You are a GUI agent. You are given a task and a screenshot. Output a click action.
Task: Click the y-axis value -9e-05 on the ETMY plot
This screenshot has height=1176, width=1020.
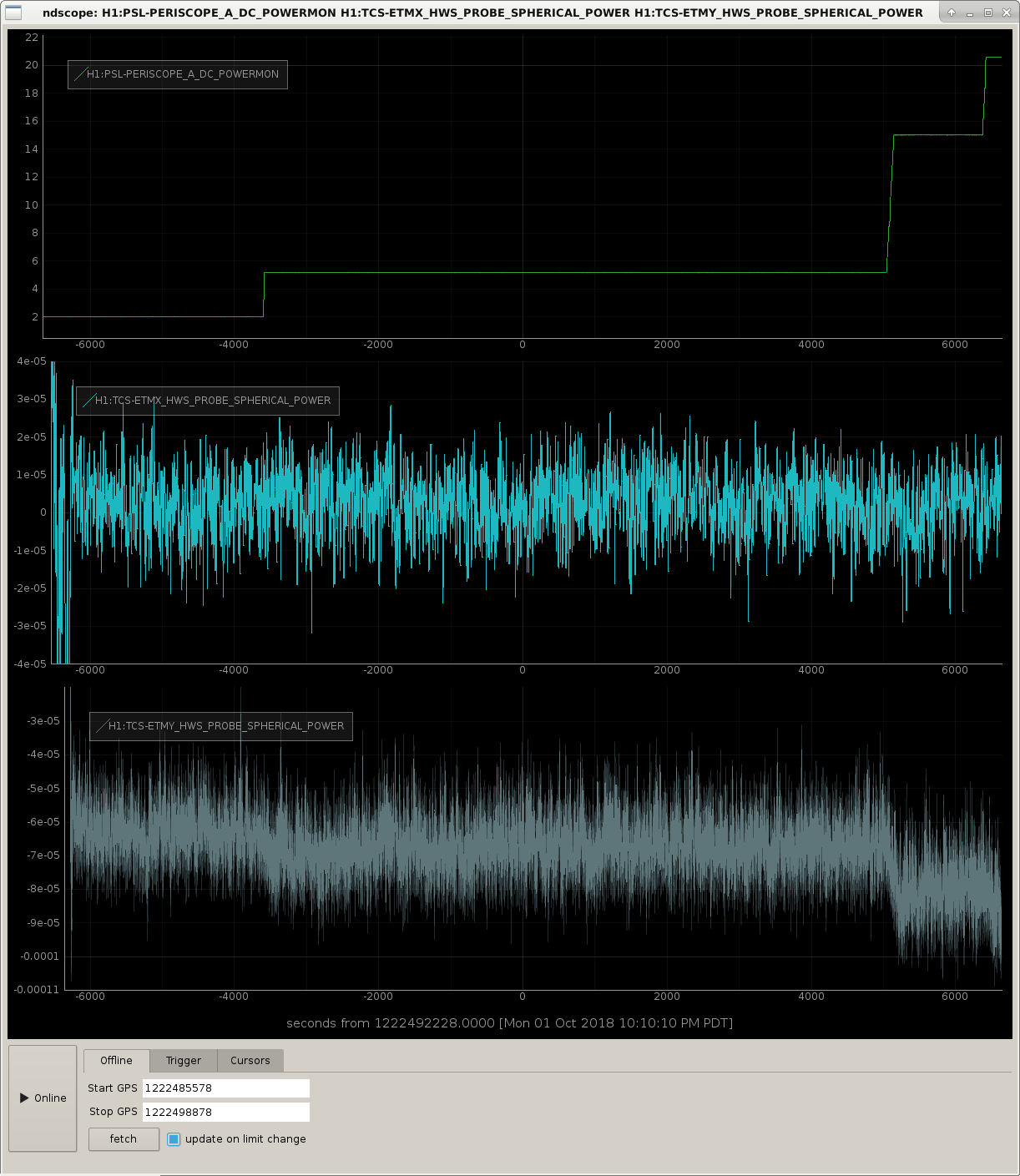(43, 923)
